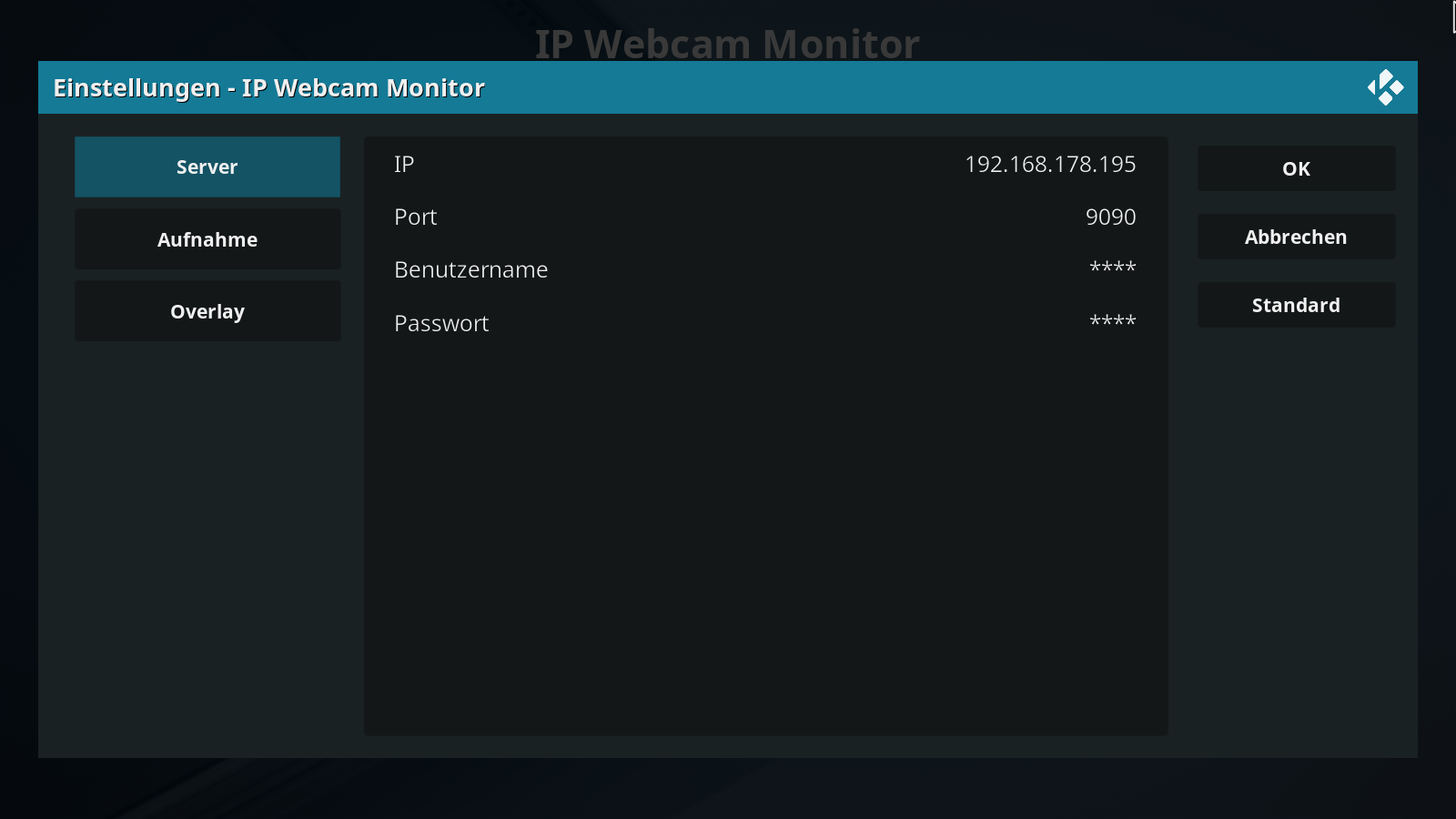Open the Overlay settings category
1456x819 pixels.
click(x=207, y=311)
